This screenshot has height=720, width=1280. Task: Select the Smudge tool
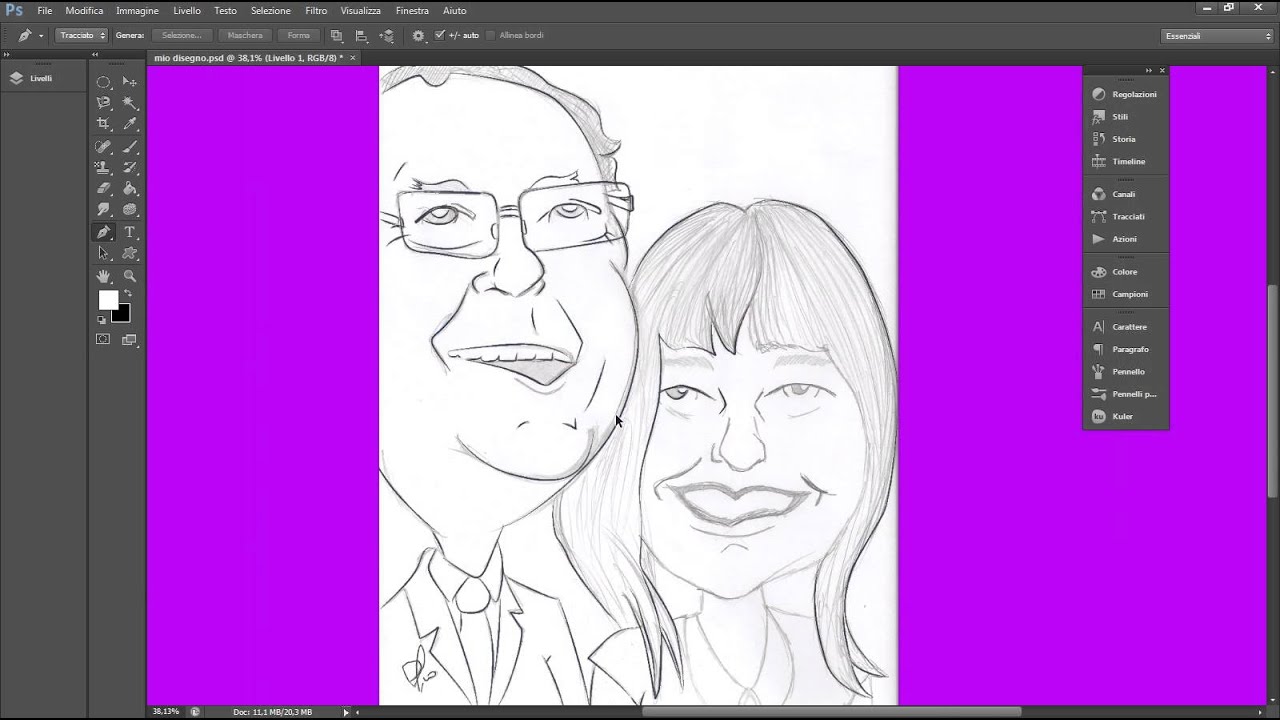(103, 210)
